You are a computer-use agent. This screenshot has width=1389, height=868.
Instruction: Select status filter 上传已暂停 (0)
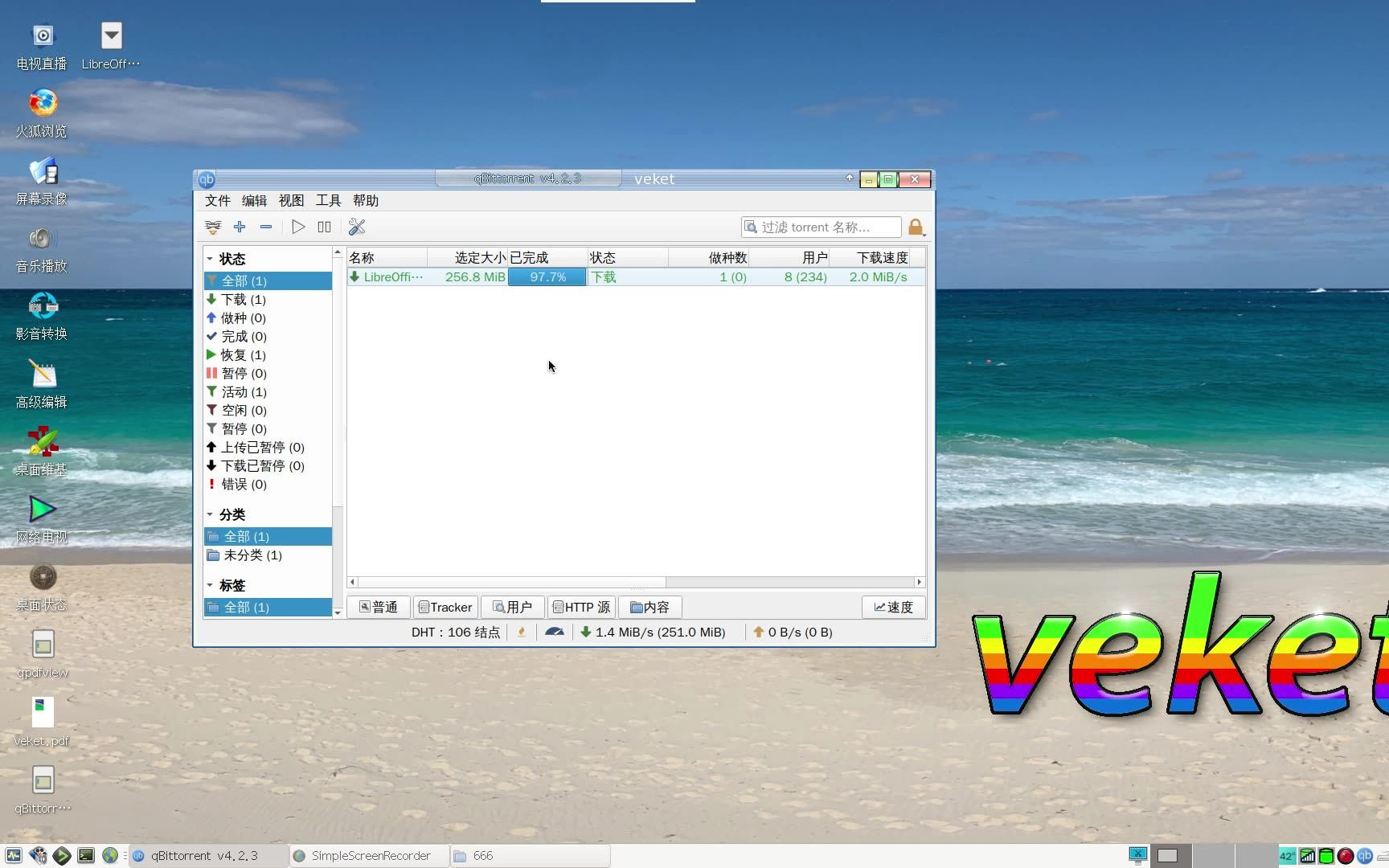coord(268,447)
